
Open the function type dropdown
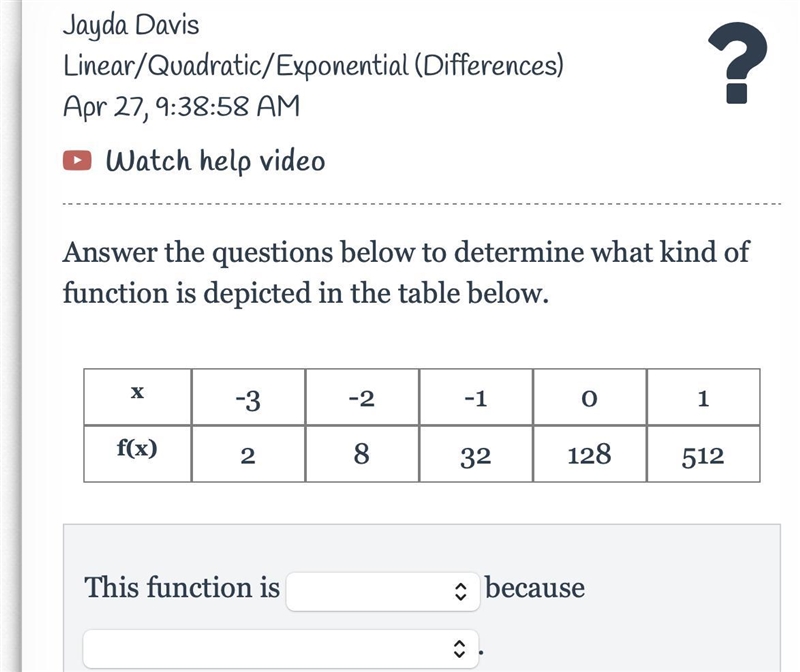point(383,591)
